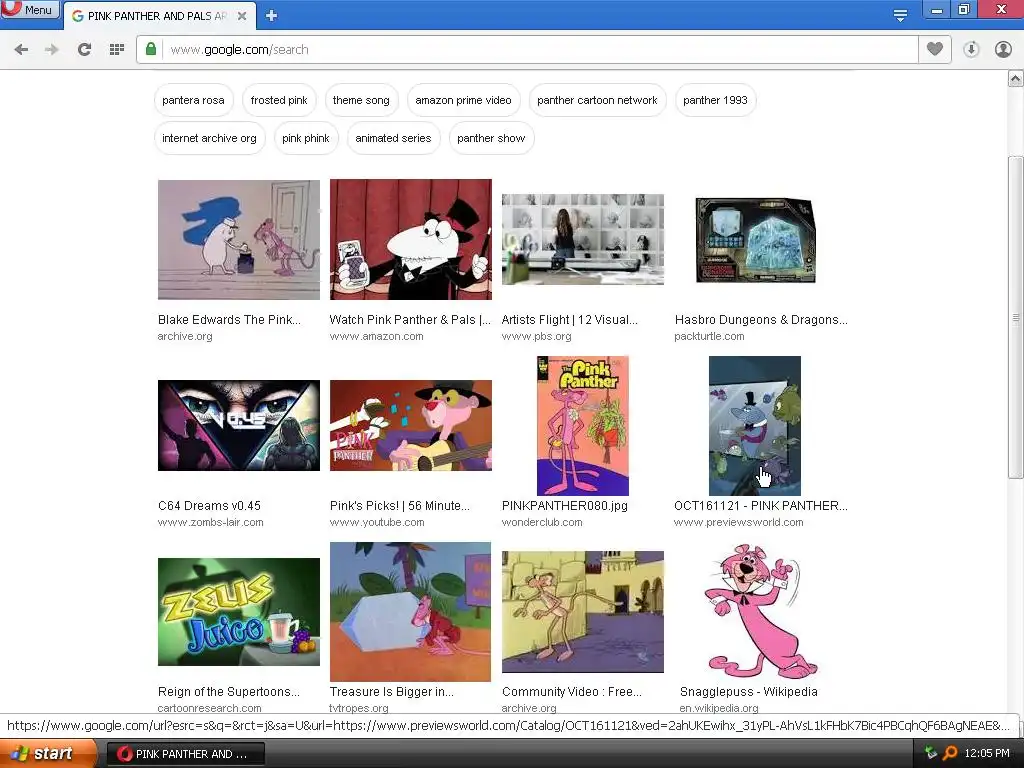Screen dimensions: 1024x768
Task: Click the network connection tray icon
Action: click(x=931, y=753)
